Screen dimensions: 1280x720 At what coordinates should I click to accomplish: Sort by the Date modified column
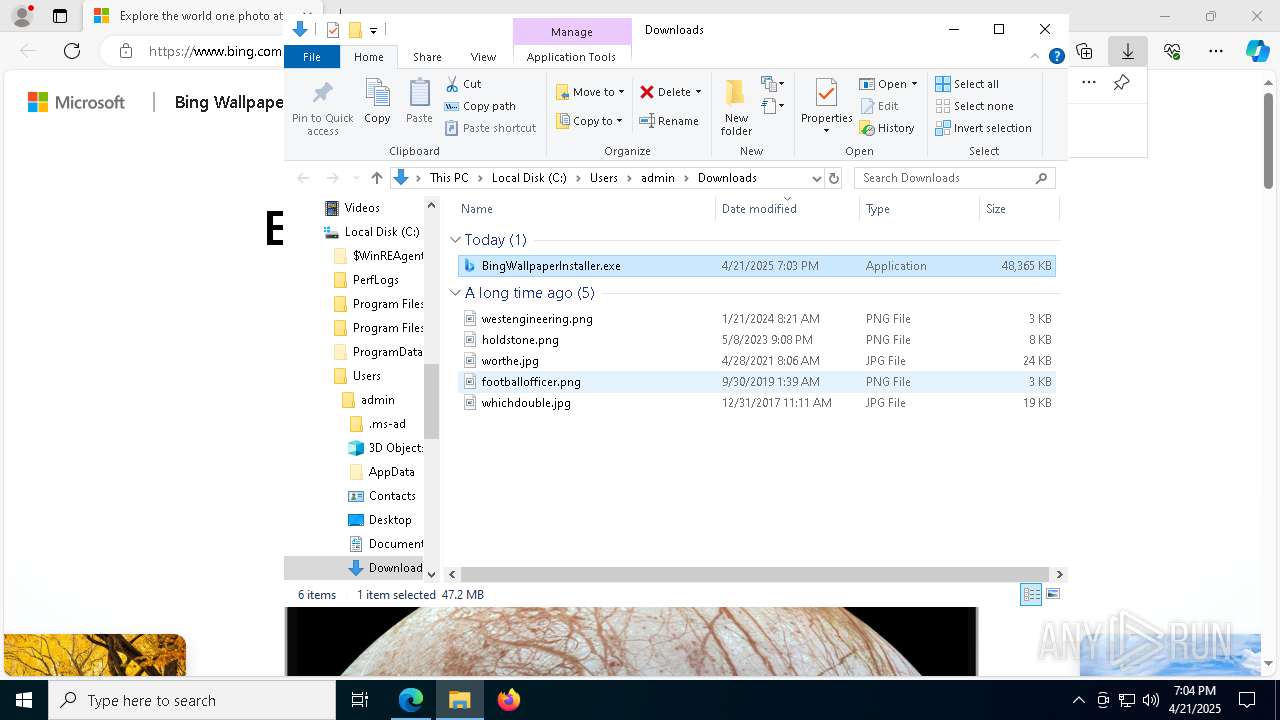tap(788, 209)
